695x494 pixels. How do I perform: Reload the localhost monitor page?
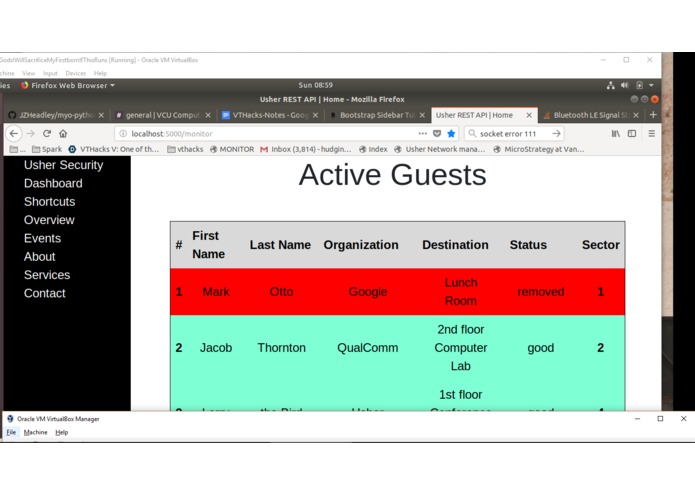pyautogui.click(x=47, y=133)
